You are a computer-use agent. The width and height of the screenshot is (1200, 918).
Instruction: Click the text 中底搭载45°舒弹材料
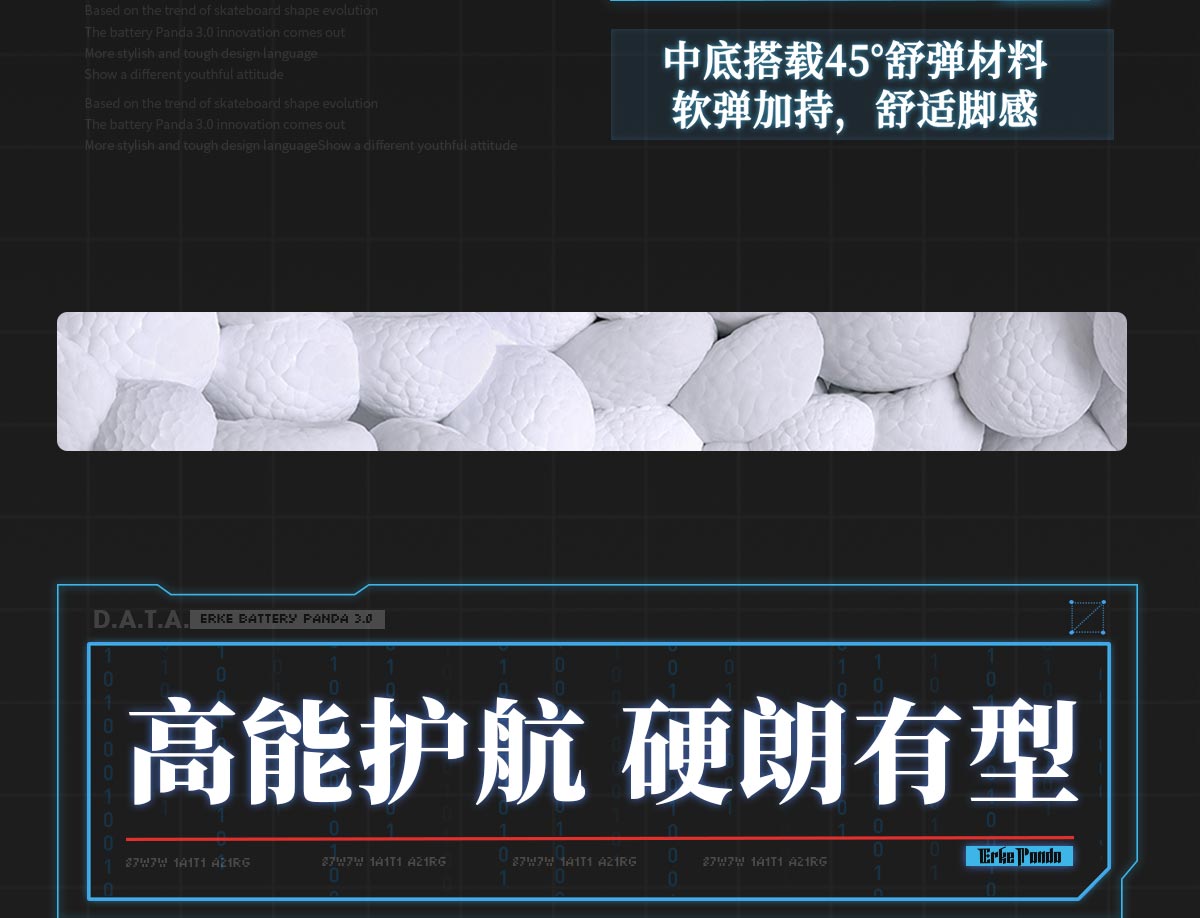click(x=855, y=61)
